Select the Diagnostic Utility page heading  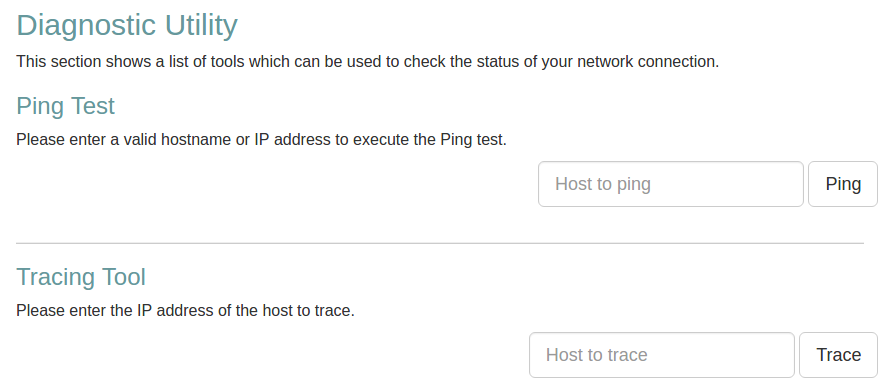pyautogui.click(x=127, y=26)
